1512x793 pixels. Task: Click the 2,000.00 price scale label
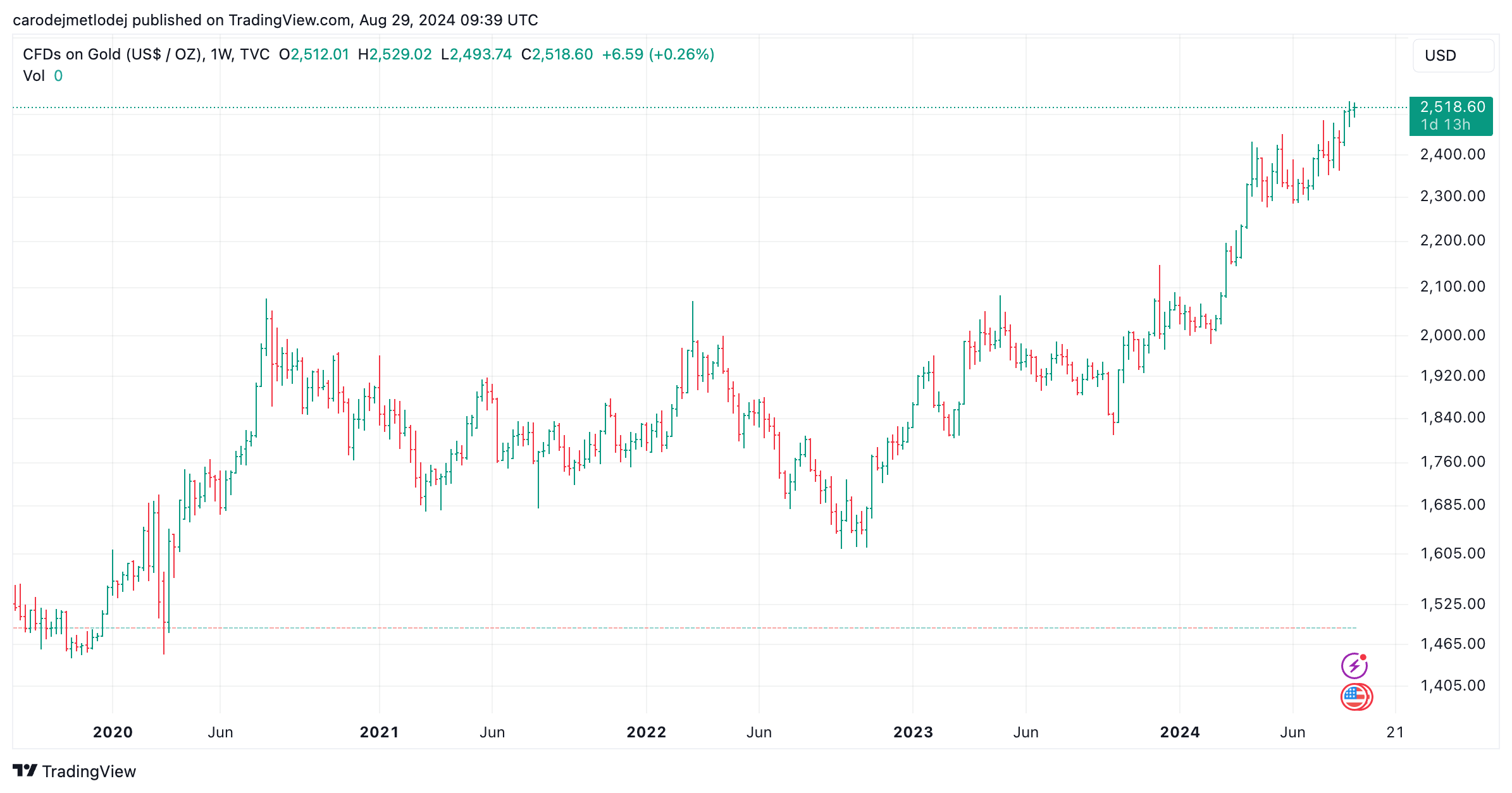point(1453,335)
